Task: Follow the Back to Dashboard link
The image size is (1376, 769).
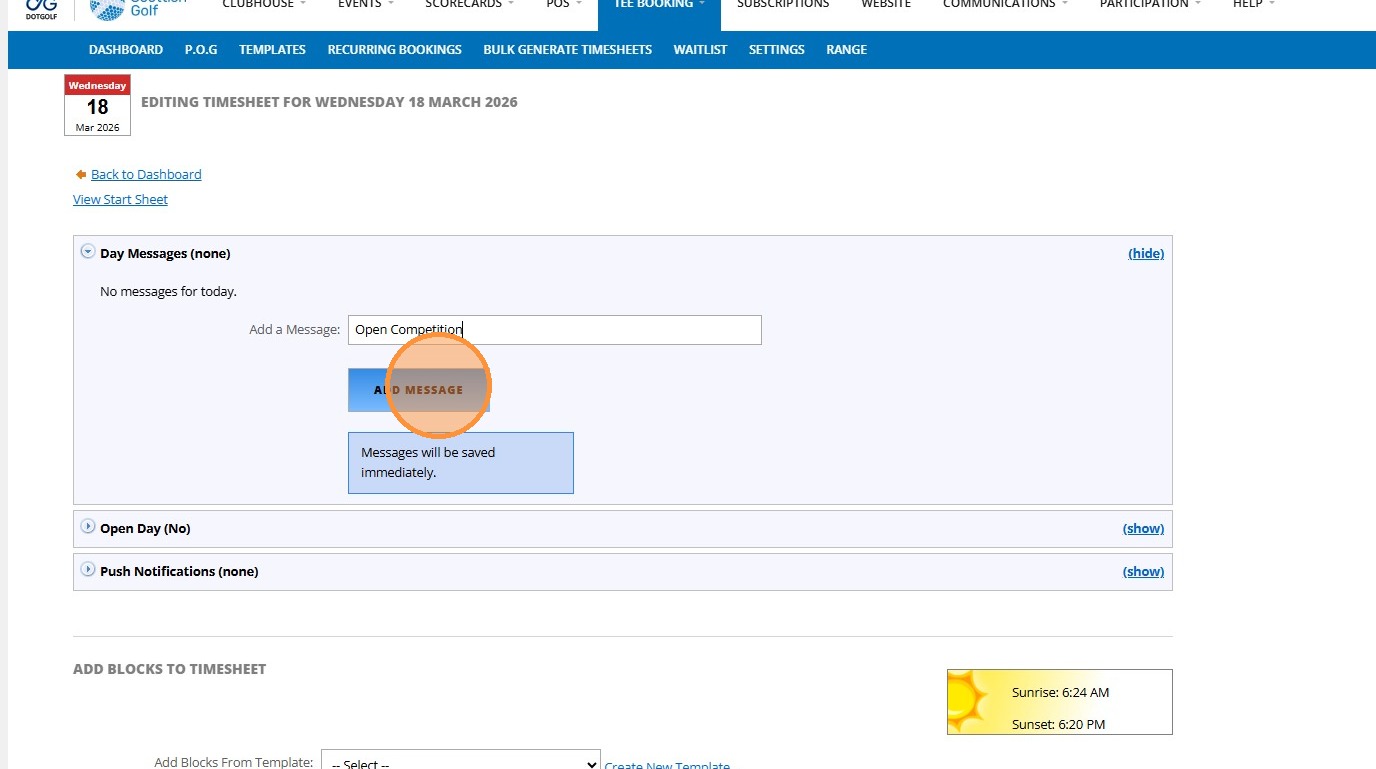Action: point(146,174)
